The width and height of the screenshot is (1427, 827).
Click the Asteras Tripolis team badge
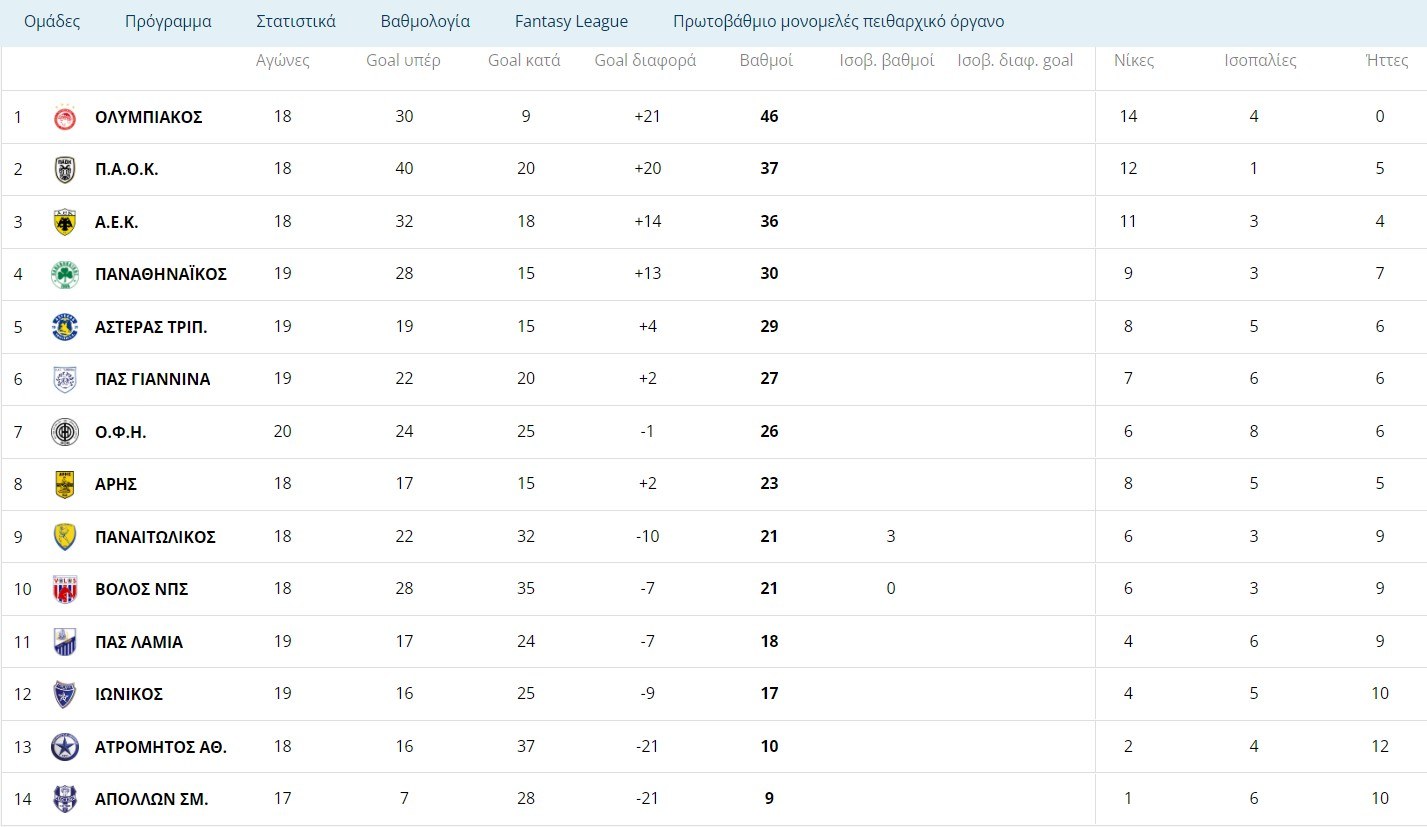tap(65, 327)
